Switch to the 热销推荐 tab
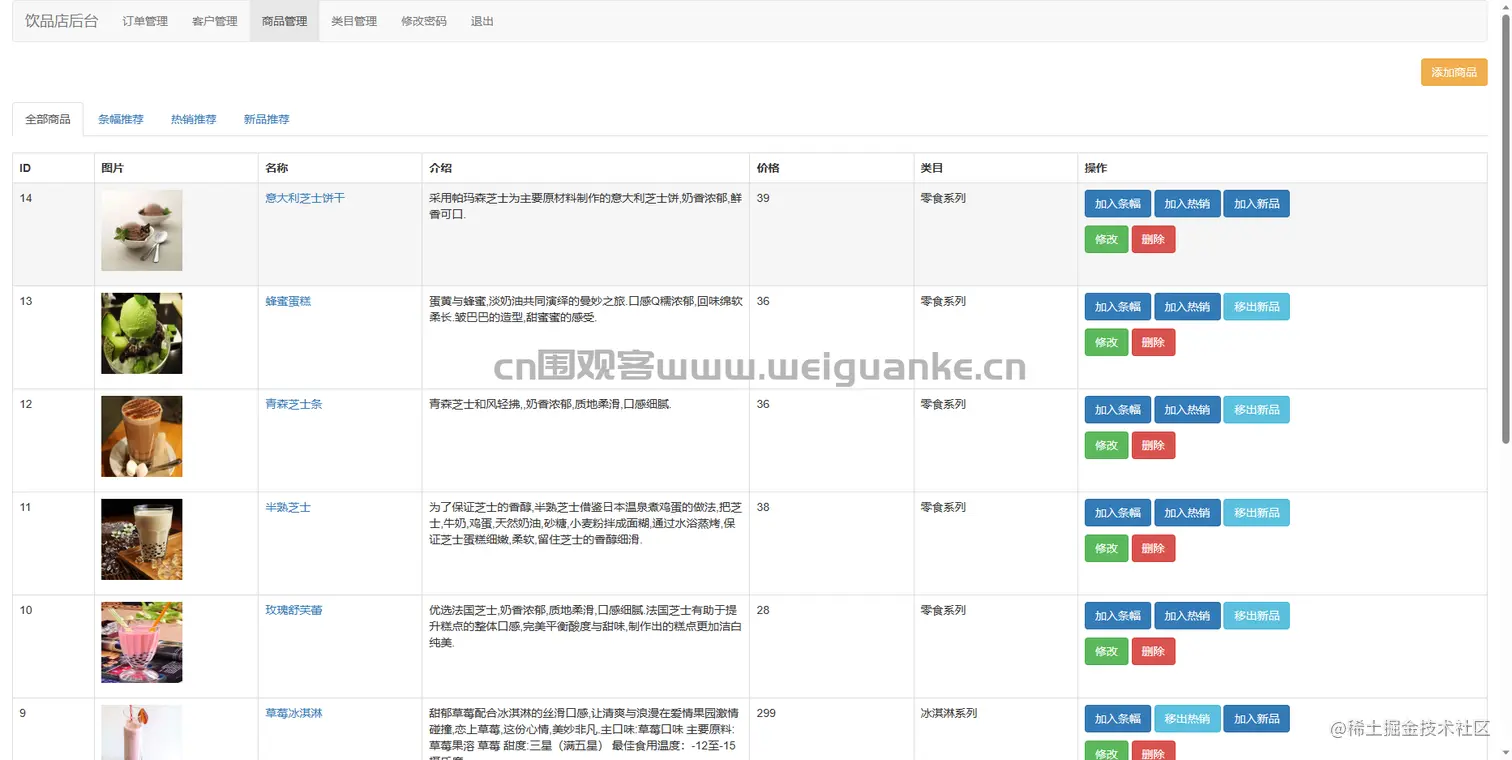 coord(194,119)
